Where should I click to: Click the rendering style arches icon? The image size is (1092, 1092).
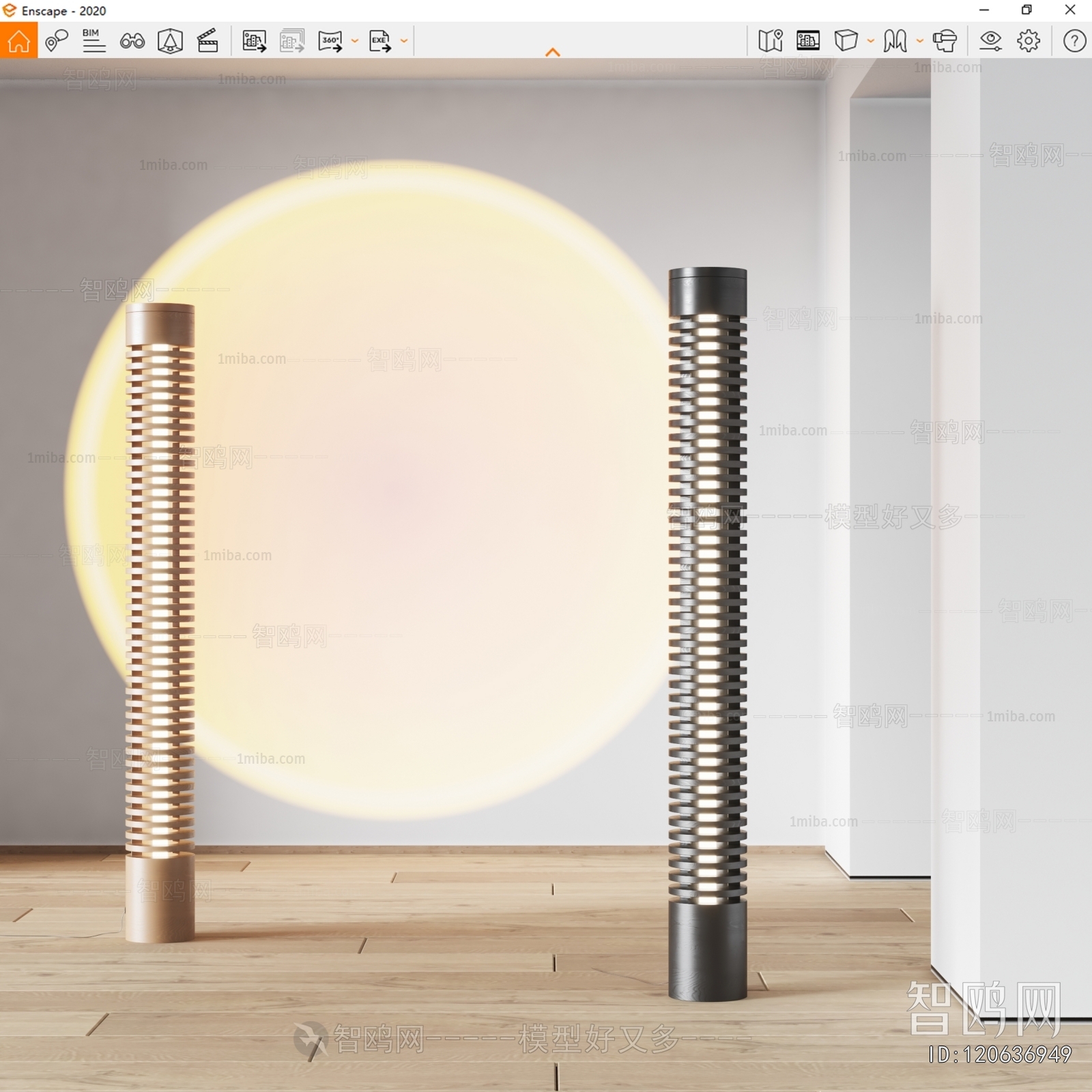pos(895,41)
